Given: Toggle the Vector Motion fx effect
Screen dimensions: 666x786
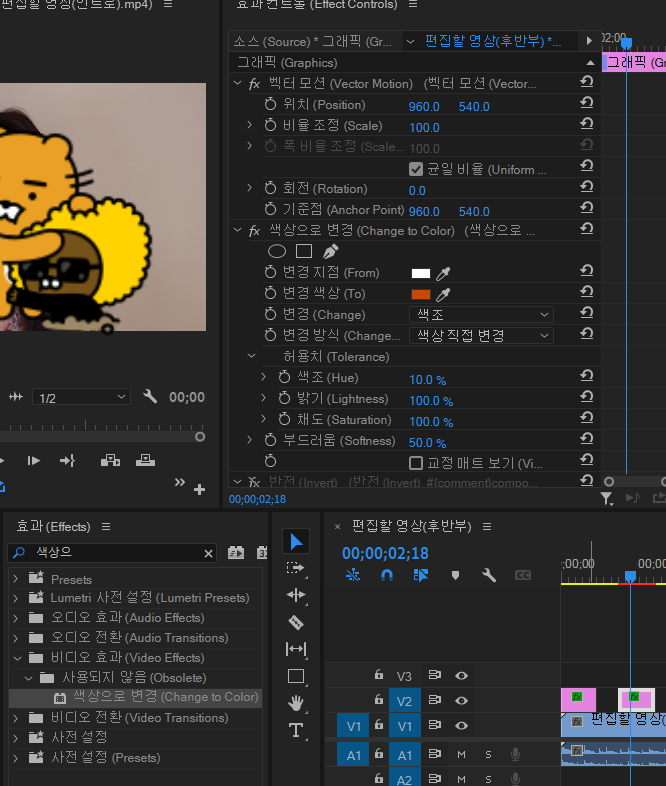Looking at the screenshot, I should coord(255,84).
